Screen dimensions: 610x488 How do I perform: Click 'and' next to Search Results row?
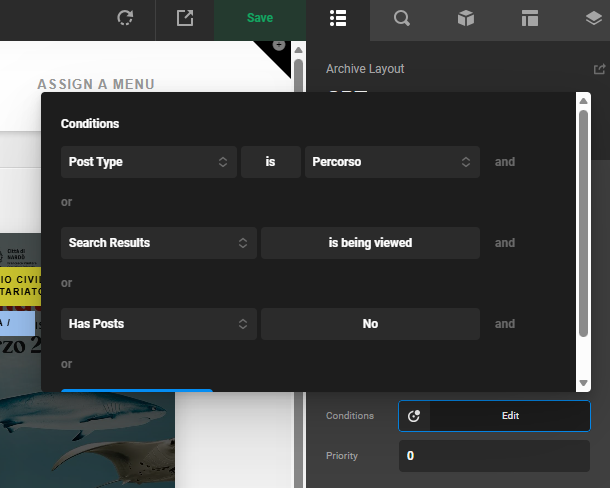505,243
